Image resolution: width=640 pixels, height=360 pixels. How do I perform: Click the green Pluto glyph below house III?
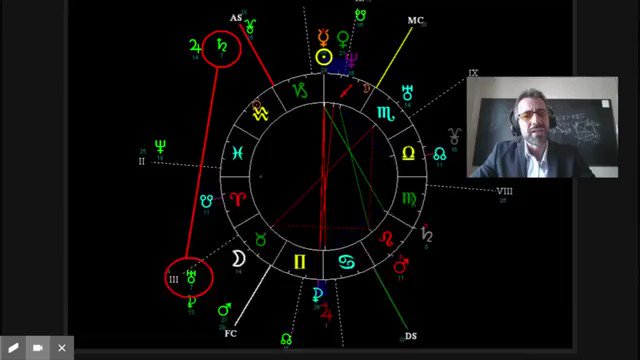click(x=191, y=302)
